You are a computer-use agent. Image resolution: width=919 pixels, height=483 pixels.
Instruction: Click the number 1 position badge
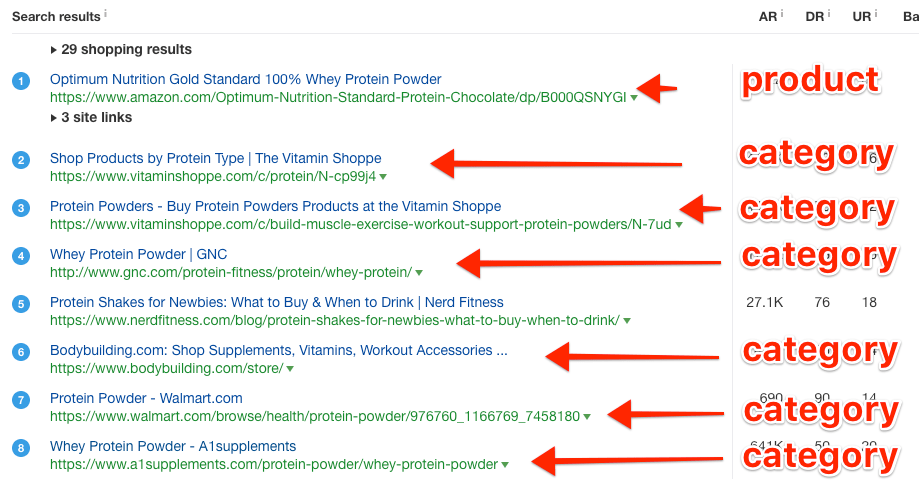(x=21, y=81)
